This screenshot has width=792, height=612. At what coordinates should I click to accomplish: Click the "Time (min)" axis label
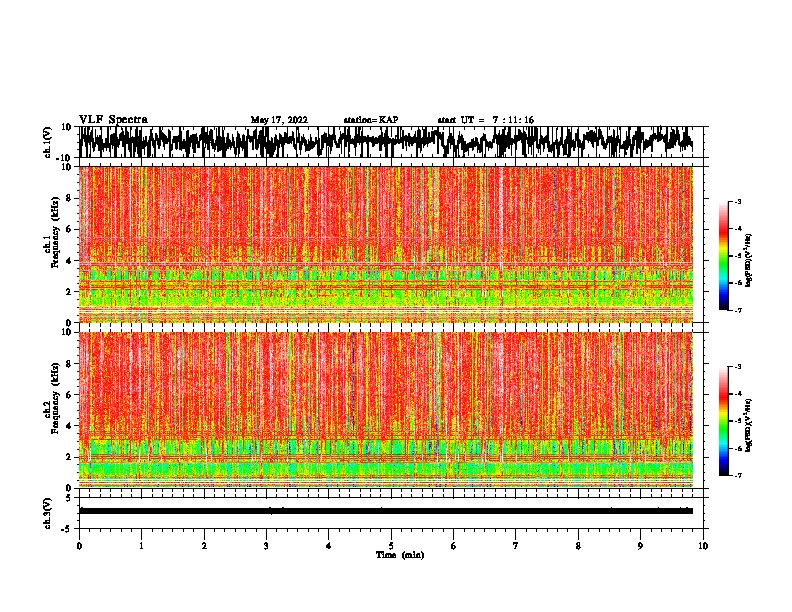coord(400,555)
